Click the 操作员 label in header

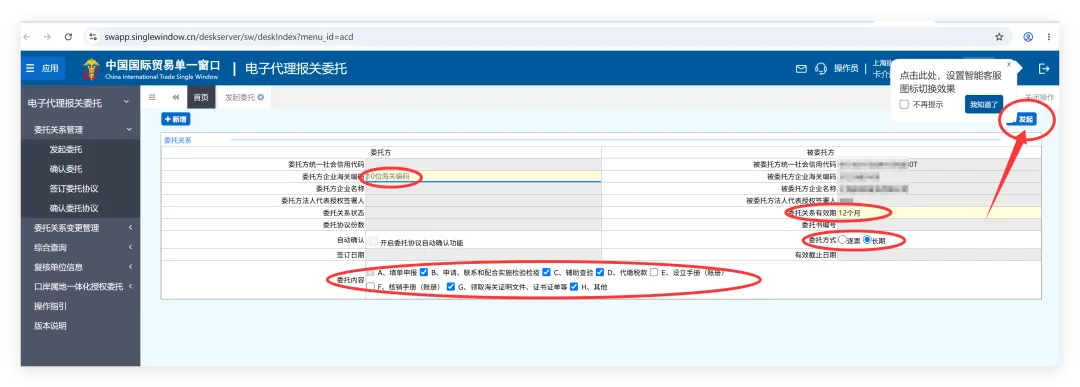[x=846, y=68]
